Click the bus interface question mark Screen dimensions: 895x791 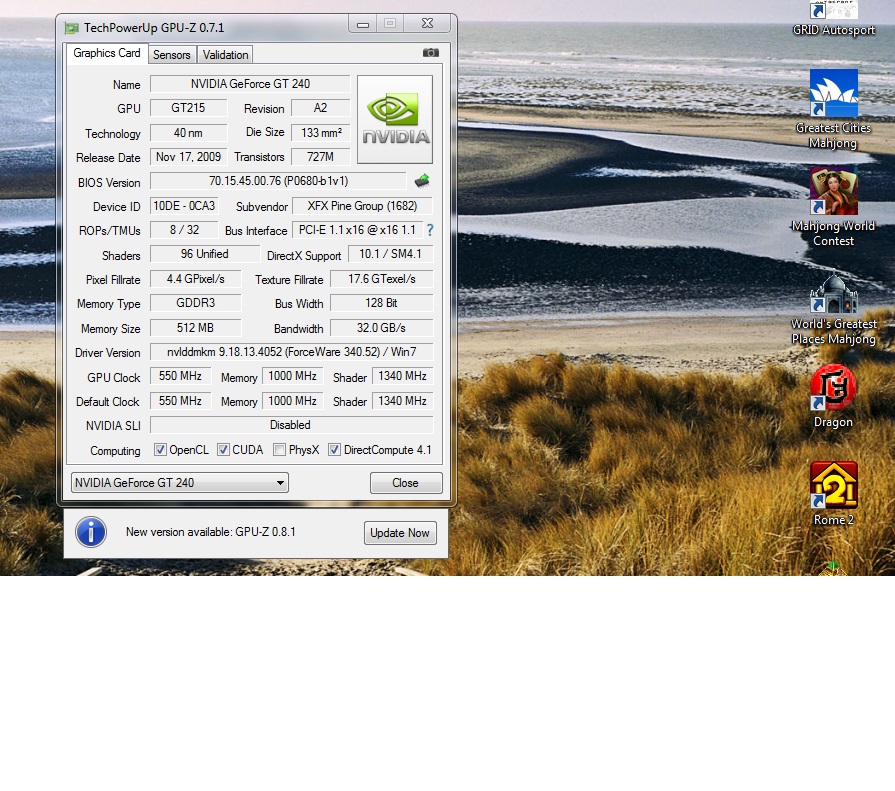coord(430,230)
